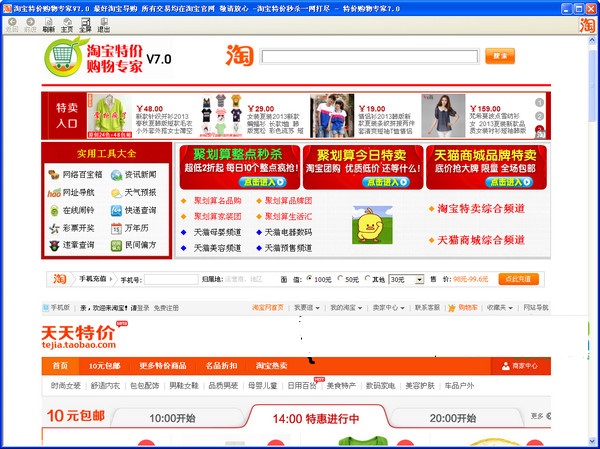Exit the app via 退出 icon

tap(104, 22)
